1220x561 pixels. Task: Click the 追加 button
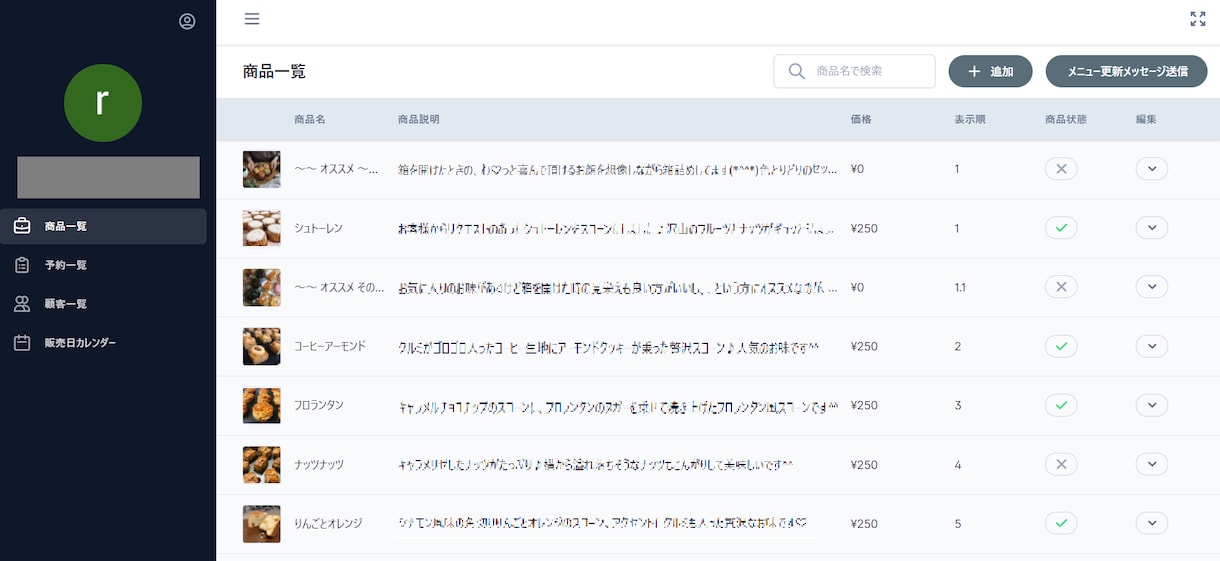991,71
